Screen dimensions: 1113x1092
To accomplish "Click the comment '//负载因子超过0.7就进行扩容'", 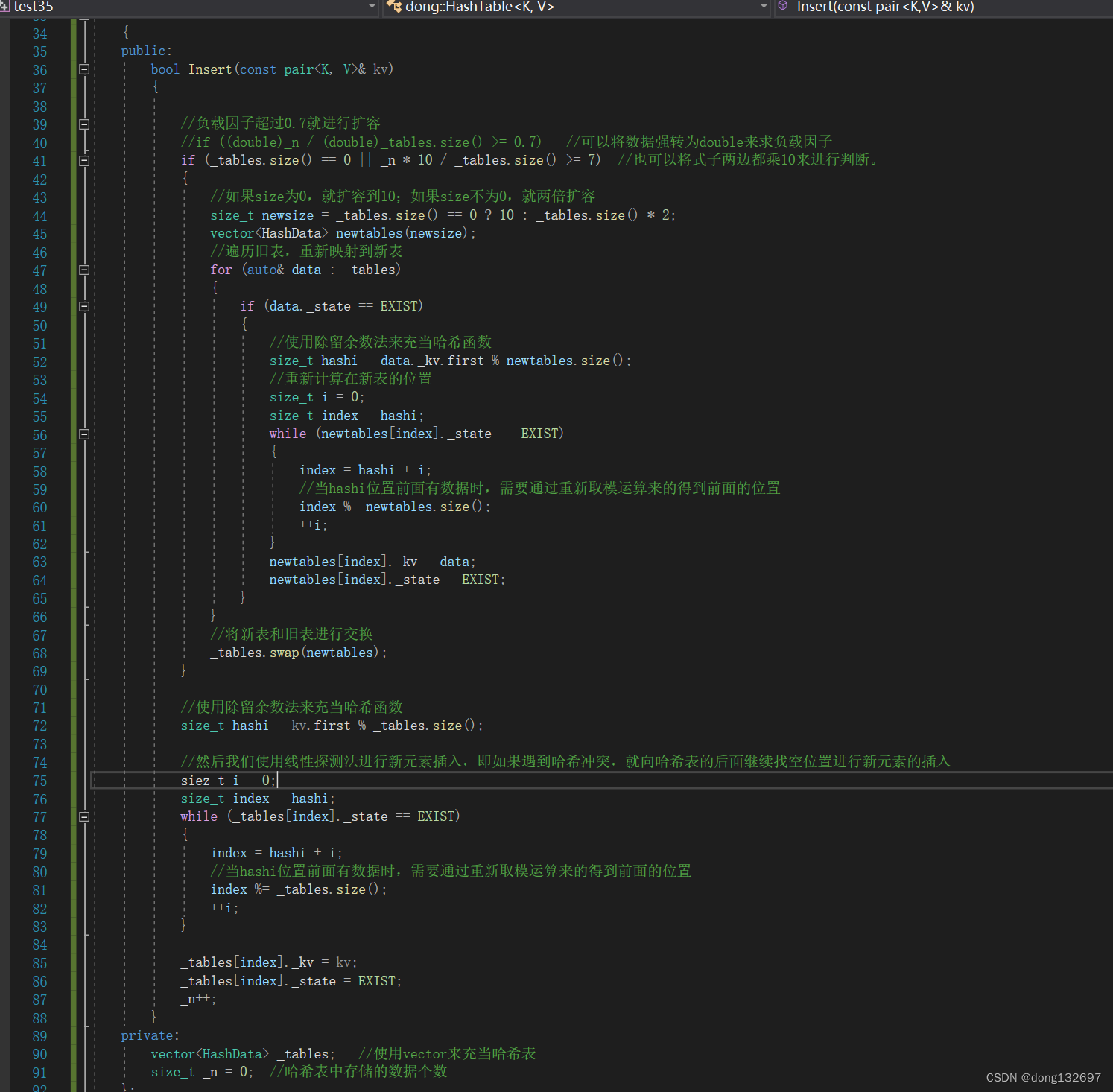I will (x=280, y=124).
